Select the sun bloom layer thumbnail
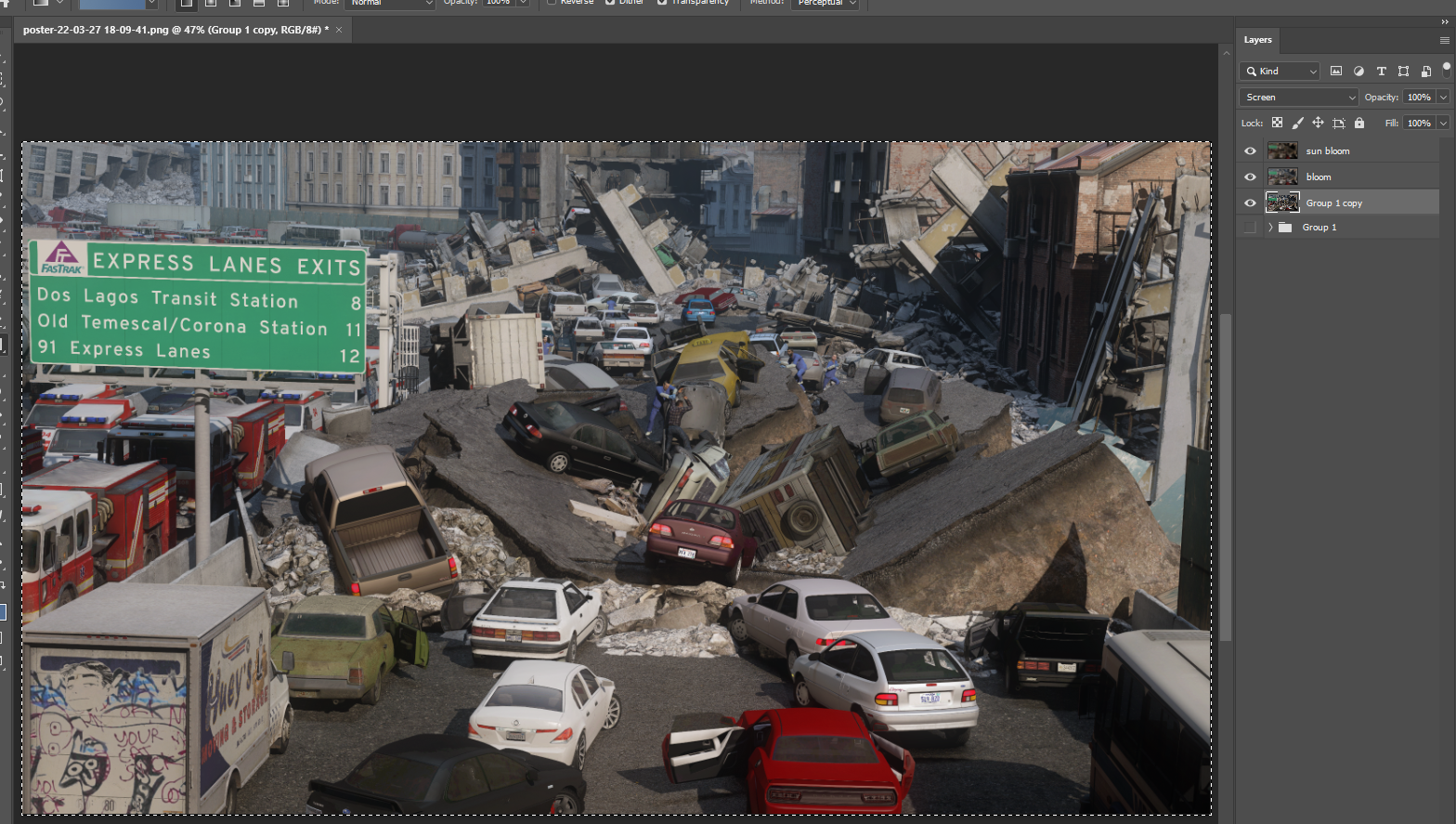Viewport: 1456px width, 824px height. pyautogui.click(x=1282, y=150)
